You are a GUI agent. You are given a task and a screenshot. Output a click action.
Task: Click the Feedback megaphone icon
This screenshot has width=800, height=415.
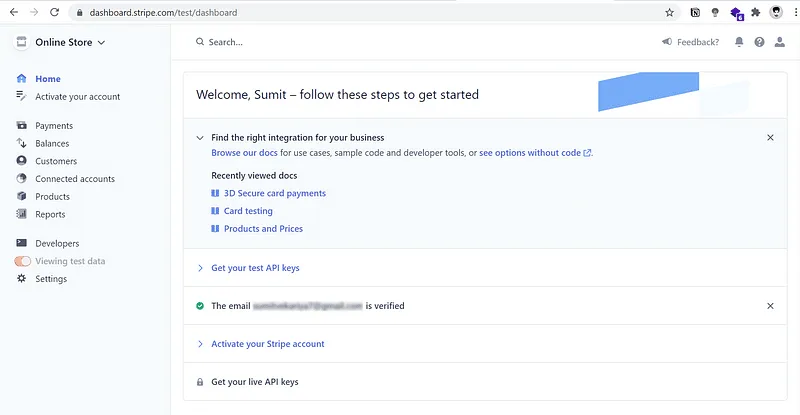tap(667, 42)
